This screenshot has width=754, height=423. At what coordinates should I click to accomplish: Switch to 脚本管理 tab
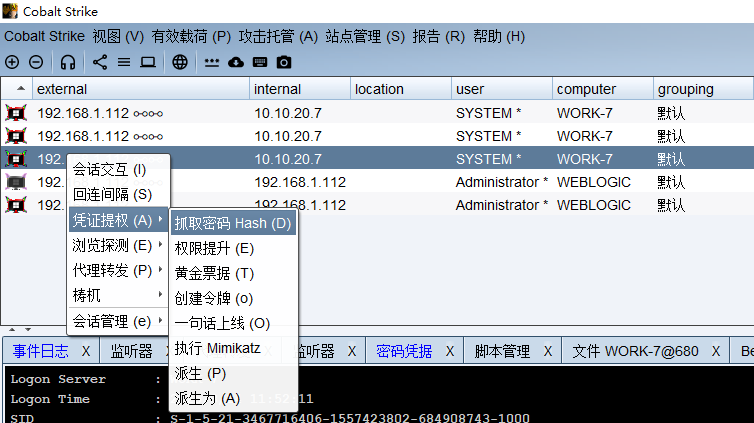(x=502, y=351)
